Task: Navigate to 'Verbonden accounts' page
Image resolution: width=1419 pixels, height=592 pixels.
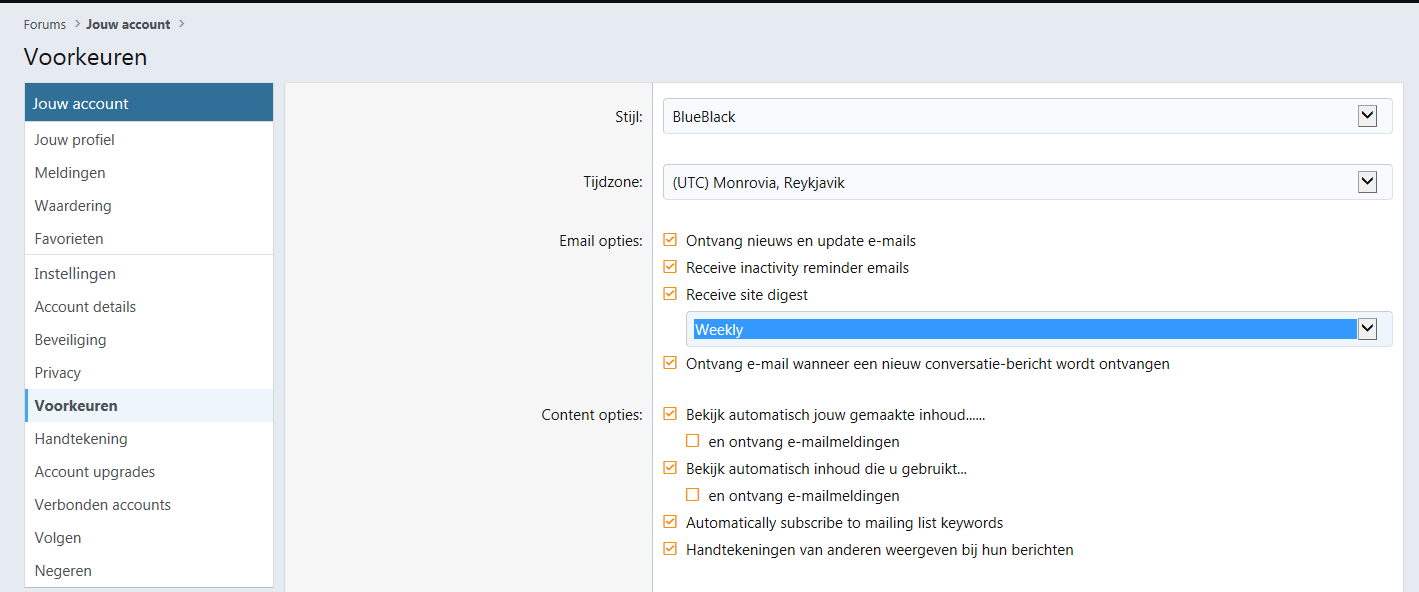Action: (x=102, y=505)
